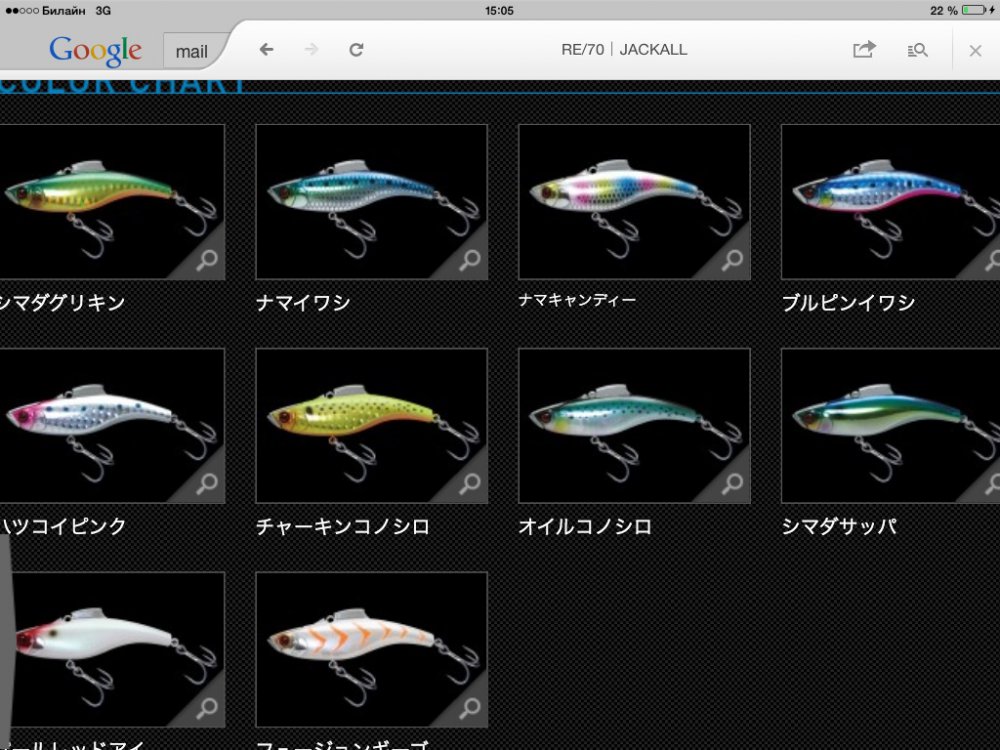The image size is (1000, 750).
Task: Close the browser page with X
Action: pos(975,50)
